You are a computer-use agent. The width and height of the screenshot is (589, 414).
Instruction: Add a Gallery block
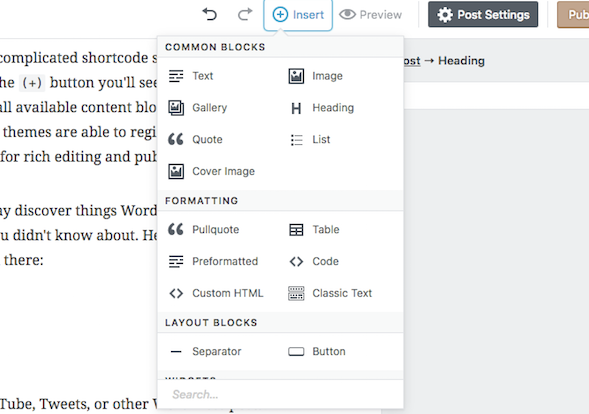coord(210,108)
